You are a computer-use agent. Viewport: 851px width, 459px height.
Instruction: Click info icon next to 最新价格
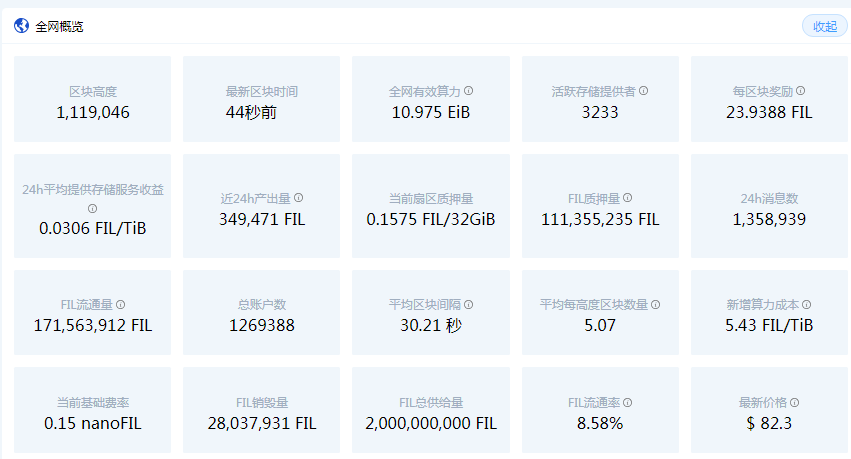point(795,402)
